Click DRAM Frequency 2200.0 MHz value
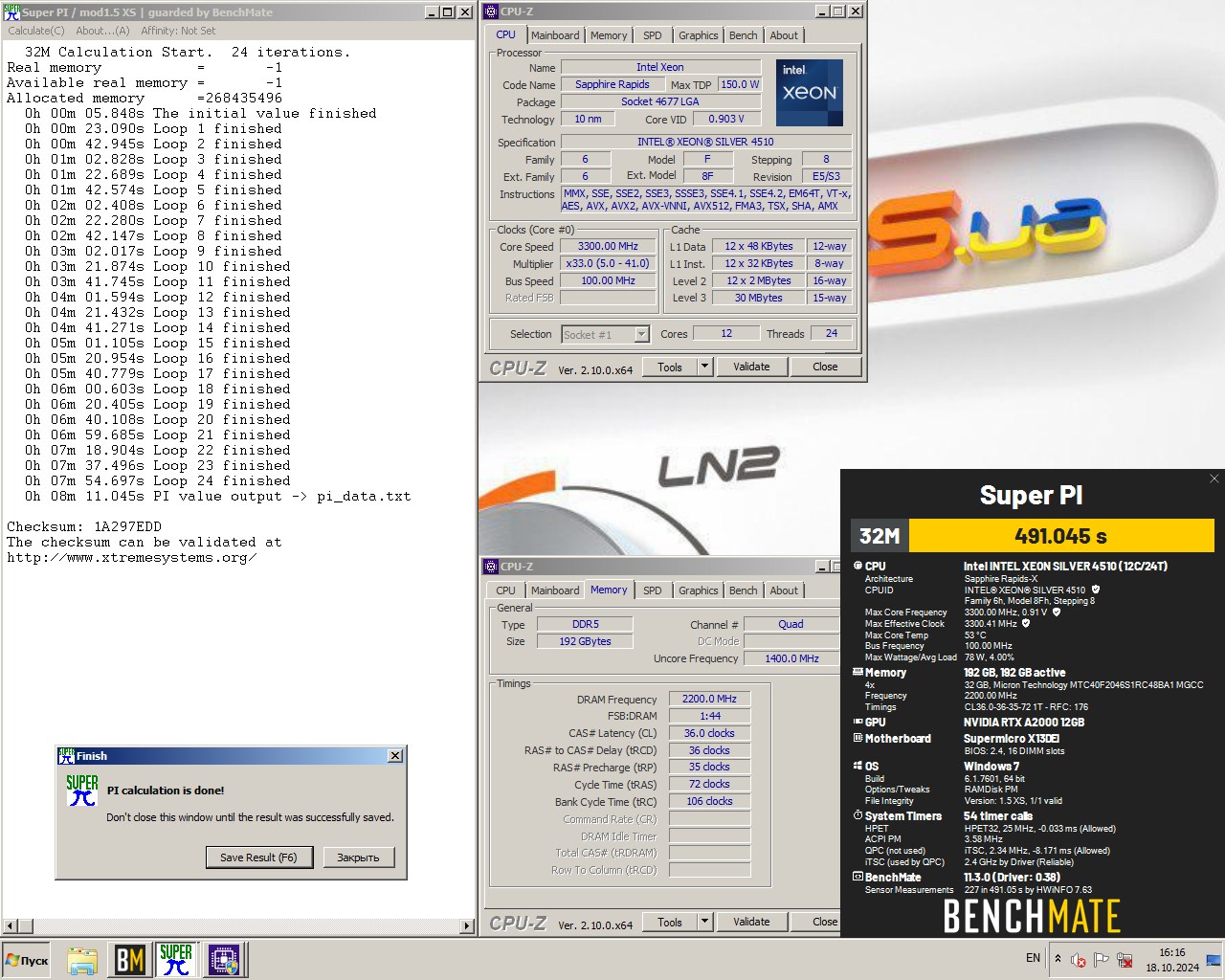 [x=709, y=699]
